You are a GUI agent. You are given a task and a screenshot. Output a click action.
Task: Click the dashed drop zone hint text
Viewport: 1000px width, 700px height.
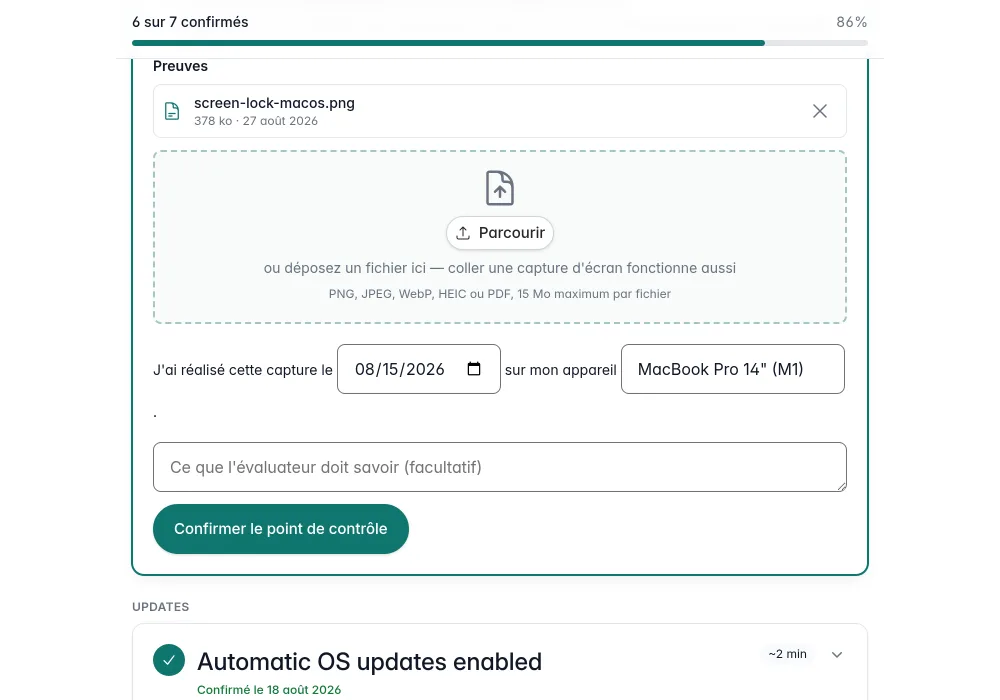pos(499,268)
